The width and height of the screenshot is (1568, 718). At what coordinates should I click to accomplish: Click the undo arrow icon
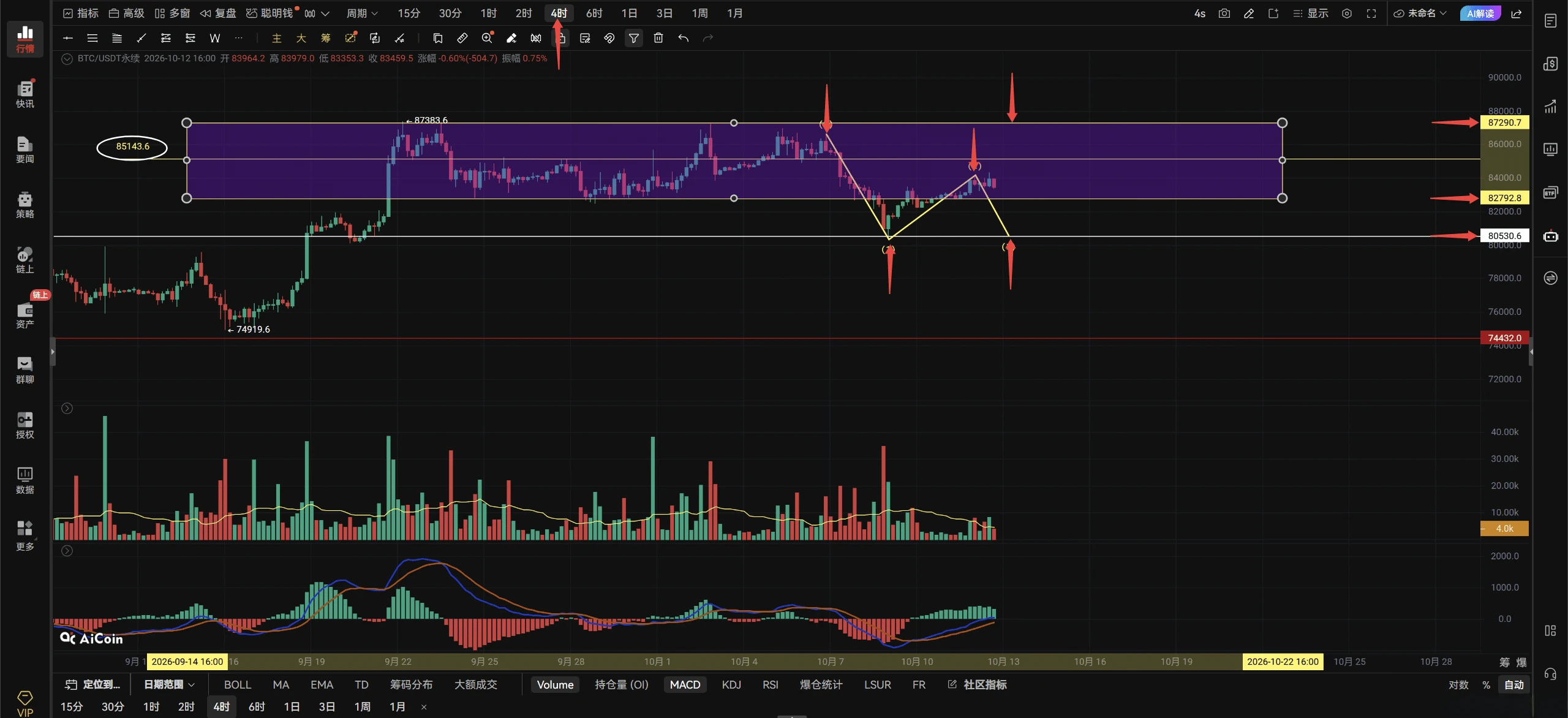pos(683,38)
